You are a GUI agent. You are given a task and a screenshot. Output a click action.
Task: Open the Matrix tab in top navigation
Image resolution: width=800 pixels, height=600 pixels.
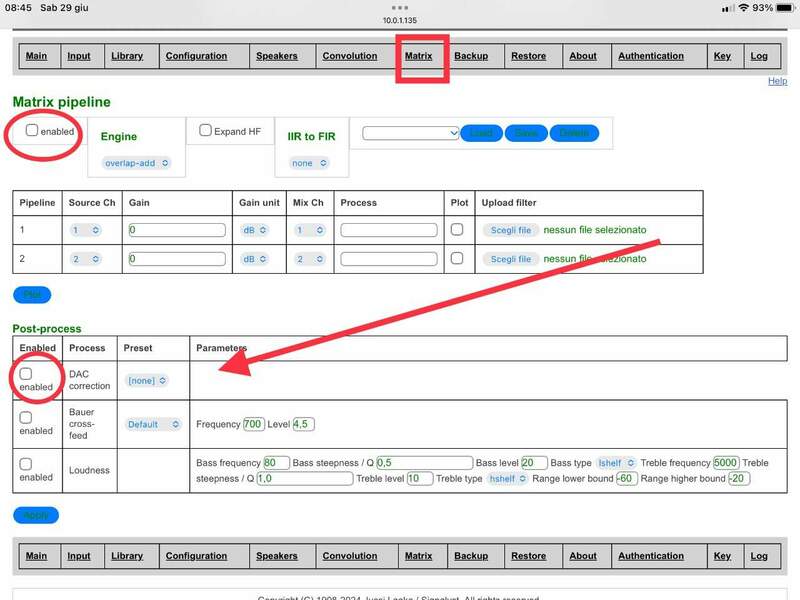(419, 56)
